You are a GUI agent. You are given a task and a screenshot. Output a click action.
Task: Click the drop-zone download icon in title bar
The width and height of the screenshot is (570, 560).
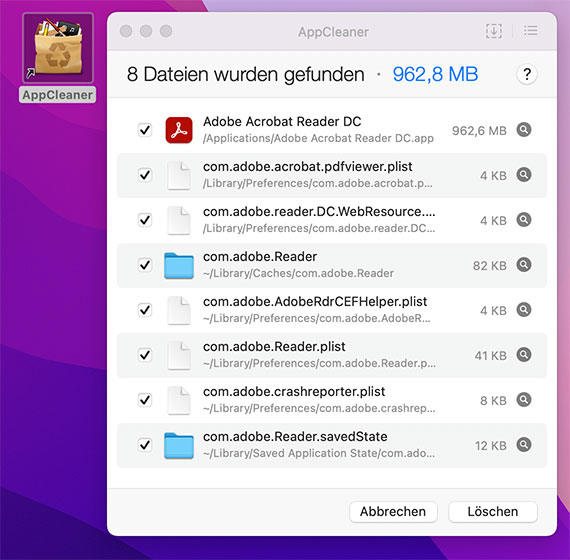[494, 31]
